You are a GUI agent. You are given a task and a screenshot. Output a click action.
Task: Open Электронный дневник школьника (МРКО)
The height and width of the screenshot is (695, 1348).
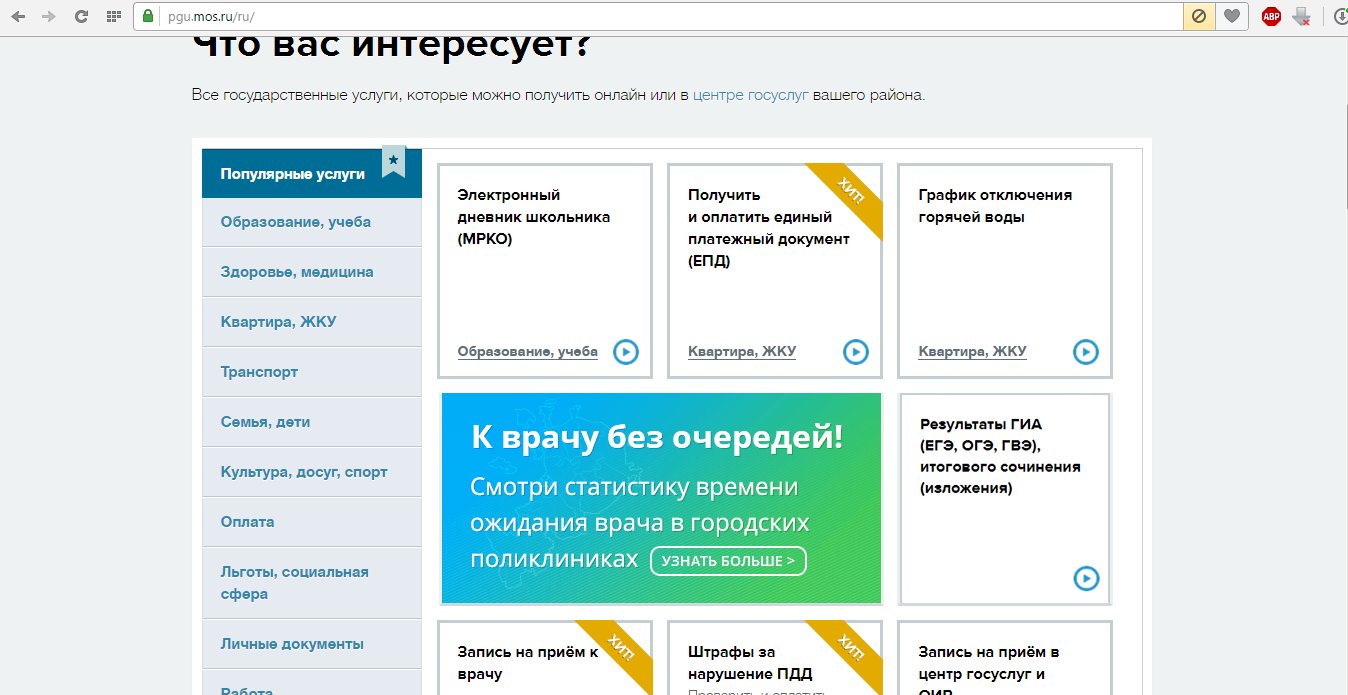(x=533, y=217)
